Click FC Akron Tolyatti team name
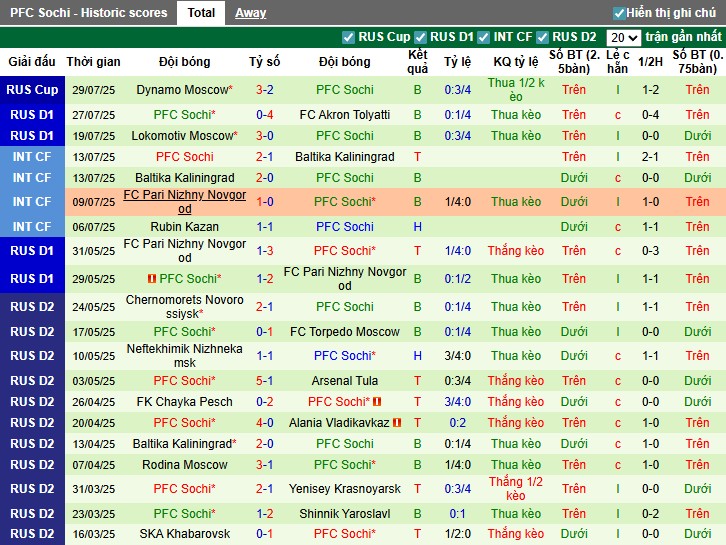 [345, 115]
